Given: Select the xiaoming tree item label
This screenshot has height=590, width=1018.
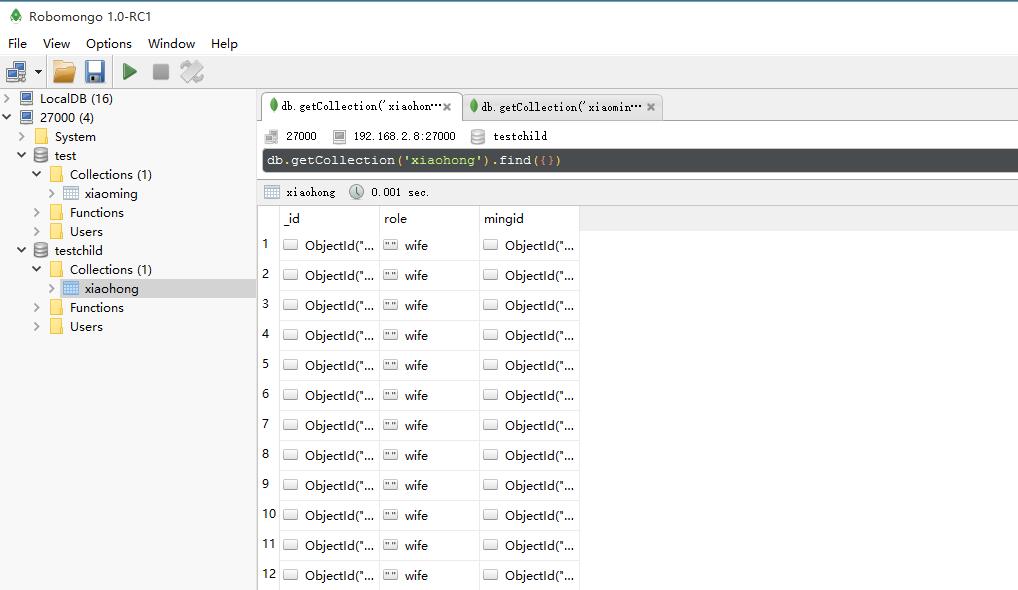Looking at the screenshot, I should pyautogui.click(x=111, y=193).
